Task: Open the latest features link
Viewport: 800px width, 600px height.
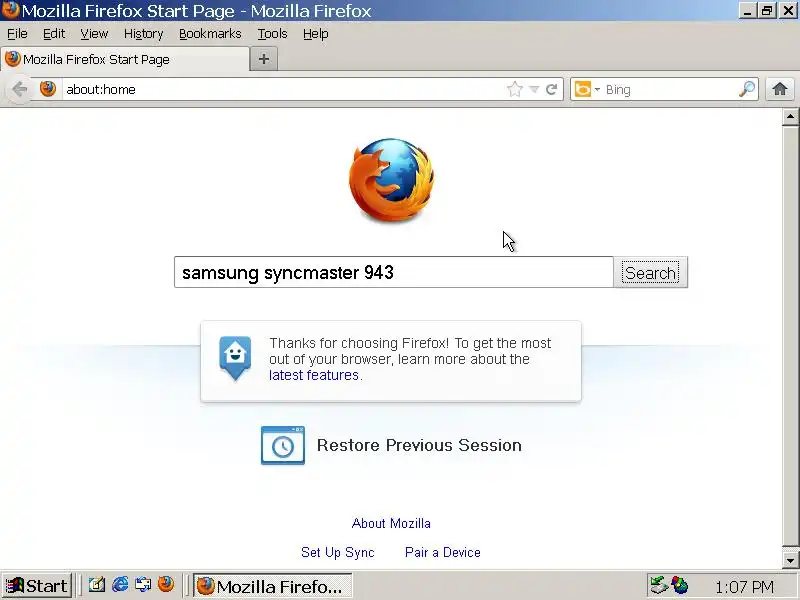Action: [x=314, y=375]
